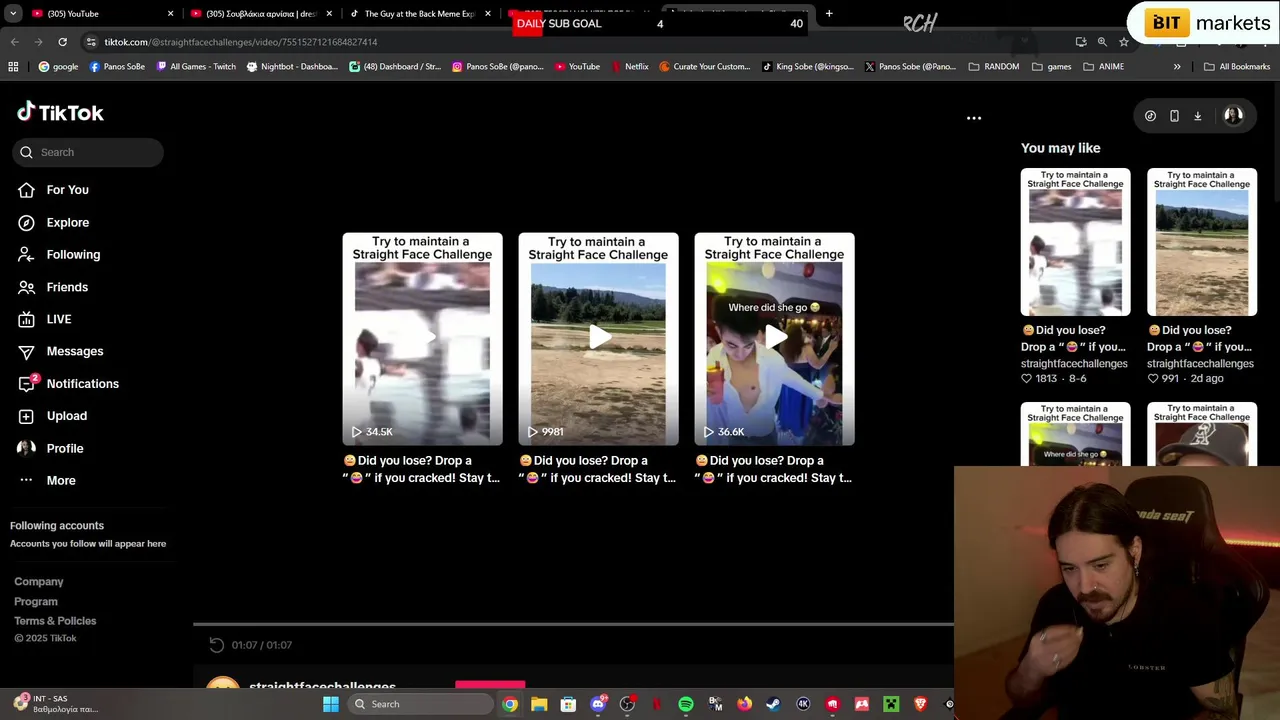
Task: Play the suggested video with 9981 views
Action: click(598, 339)
